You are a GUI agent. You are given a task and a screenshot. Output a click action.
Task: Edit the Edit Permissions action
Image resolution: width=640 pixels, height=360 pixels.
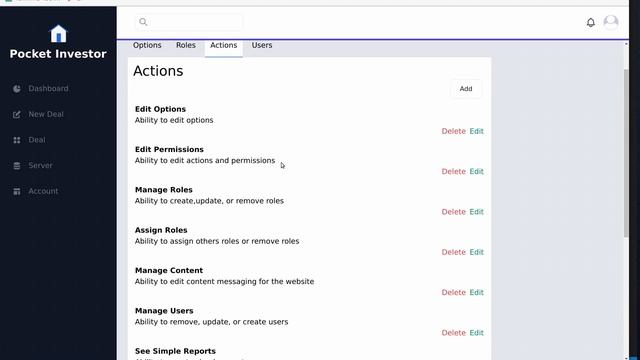point(476,171)
